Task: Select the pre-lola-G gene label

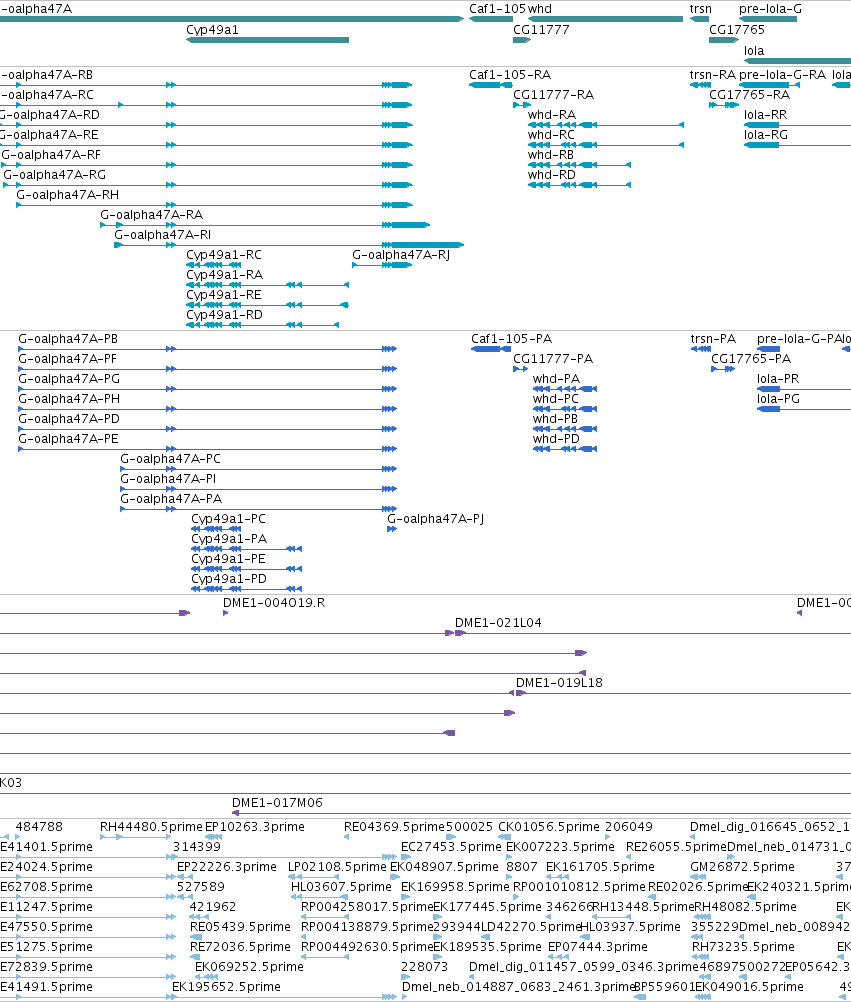Action: (770, 9)
